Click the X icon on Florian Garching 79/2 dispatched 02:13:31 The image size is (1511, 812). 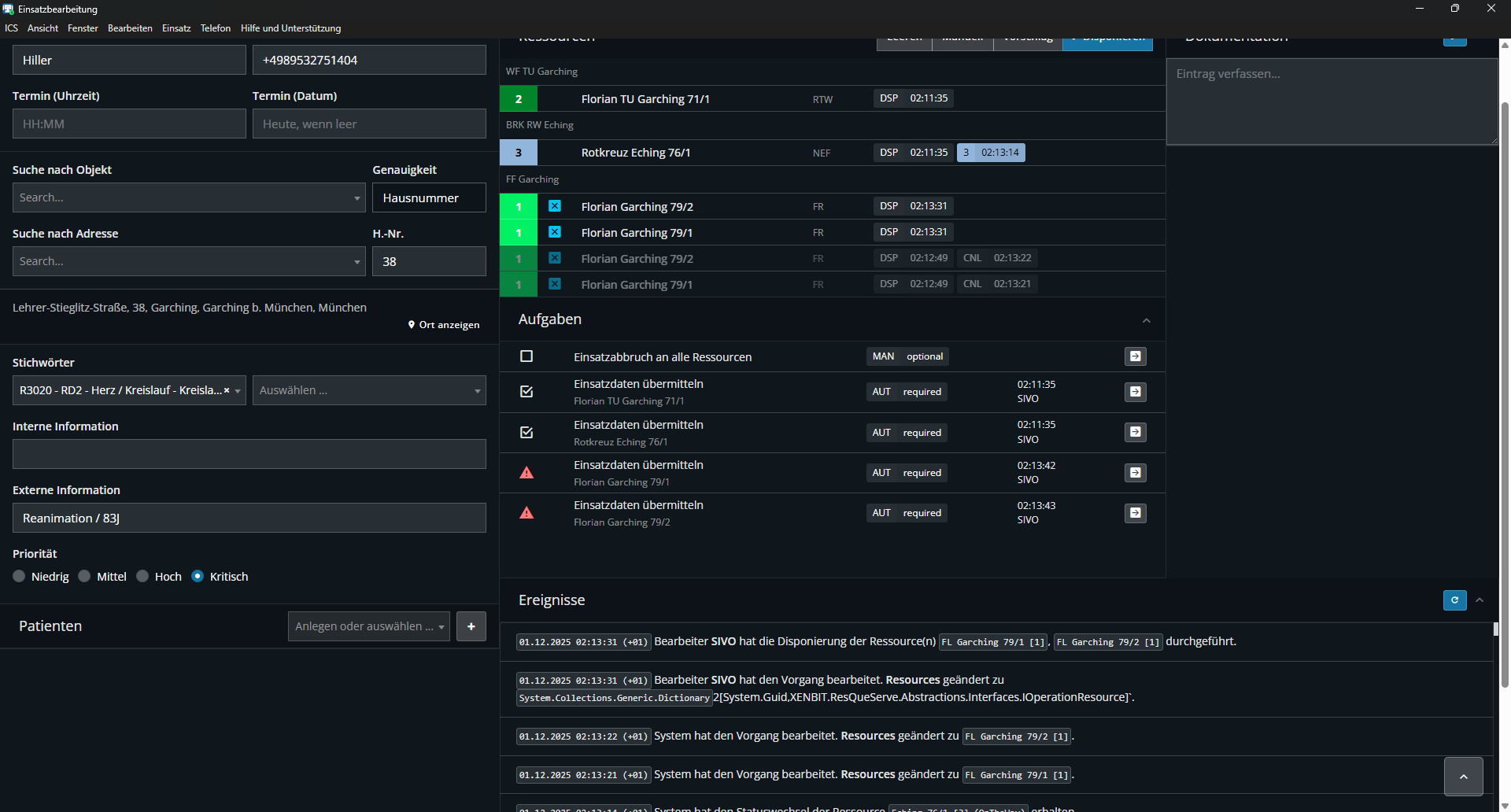click(x=555, y=206)
